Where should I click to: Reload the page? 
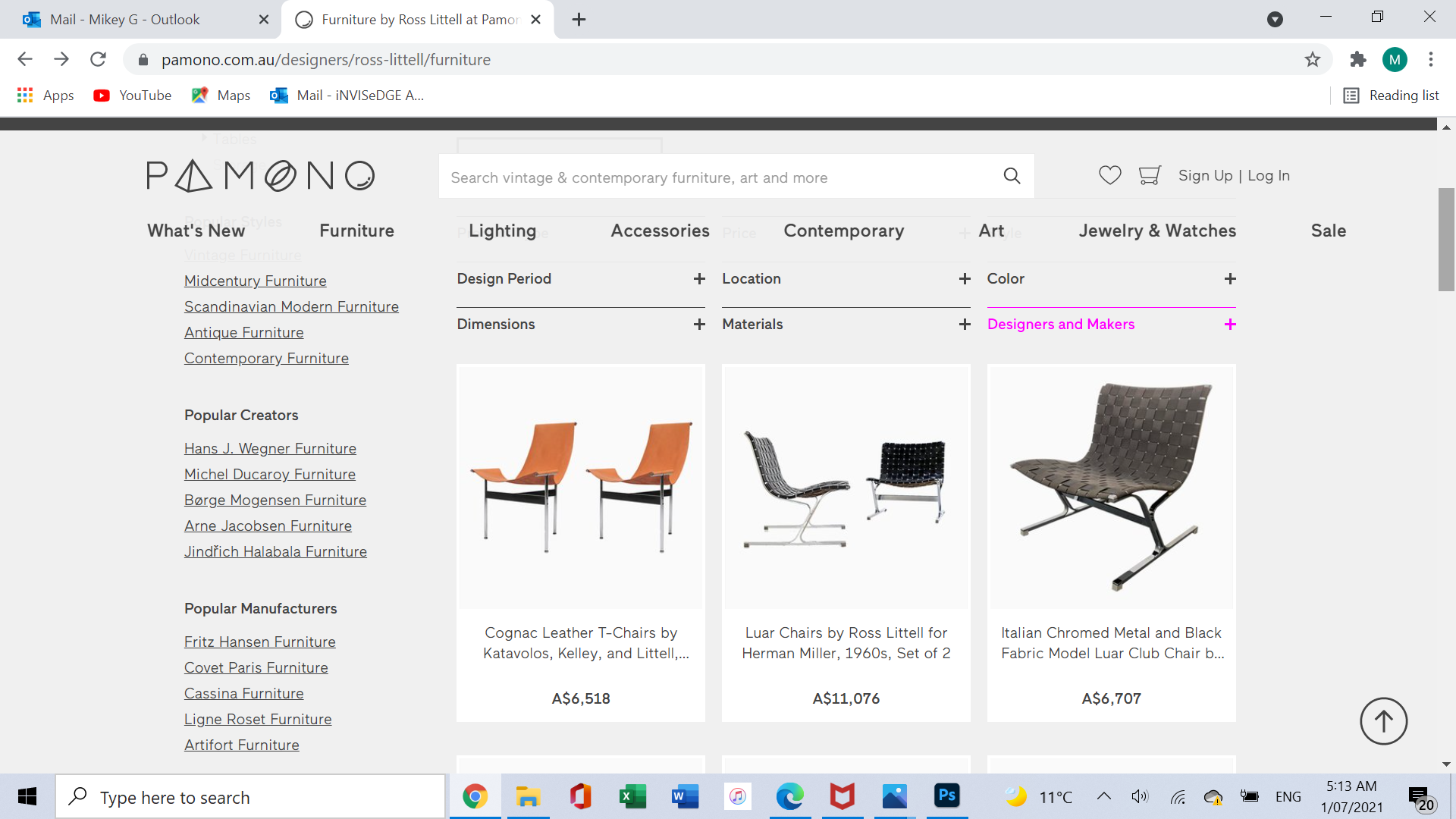(98, 59)
